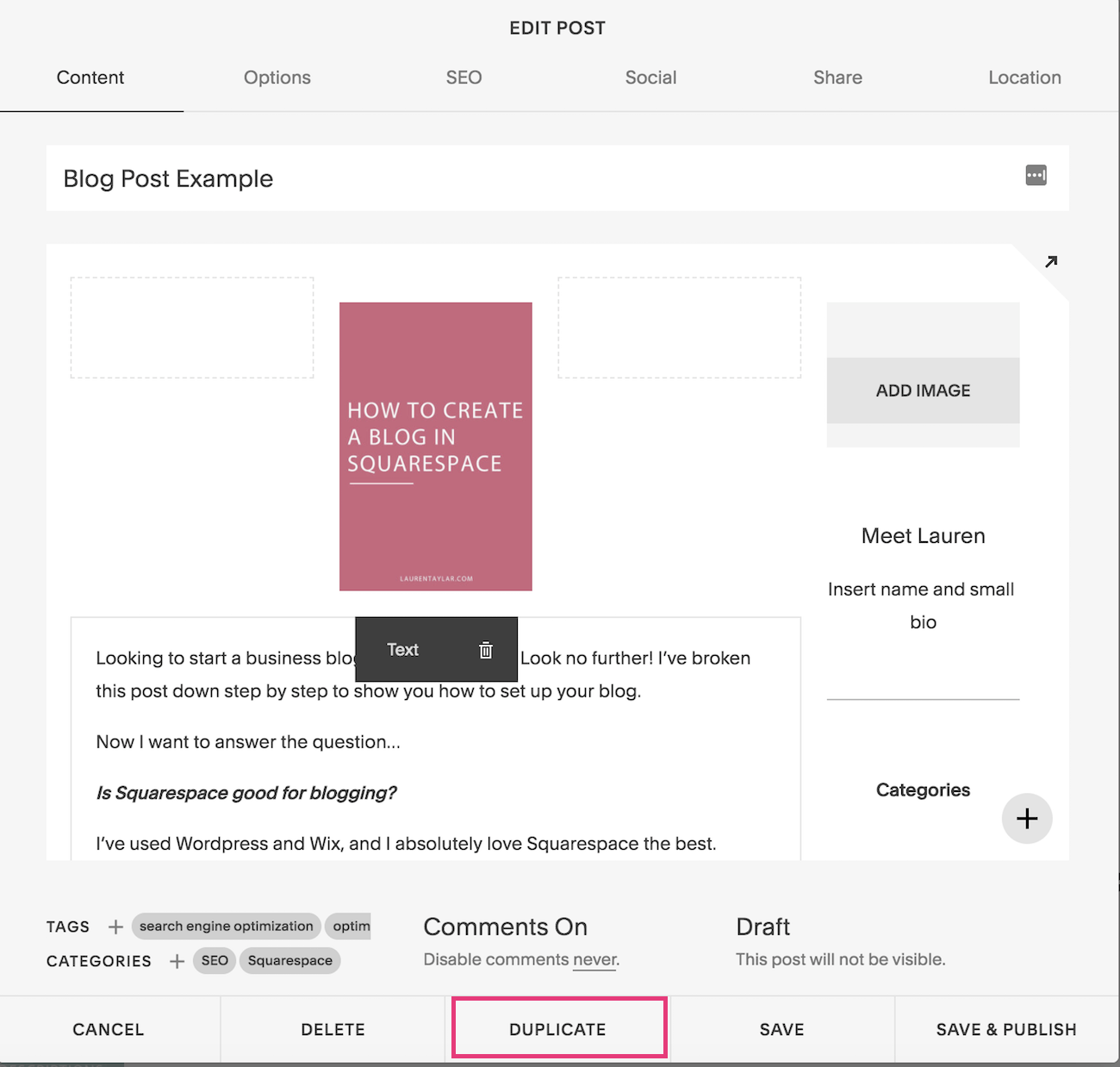The width and height of the screenshot is (1120, 1067).
Task: Expand the Comments On setting
Action: click(505, 927)
